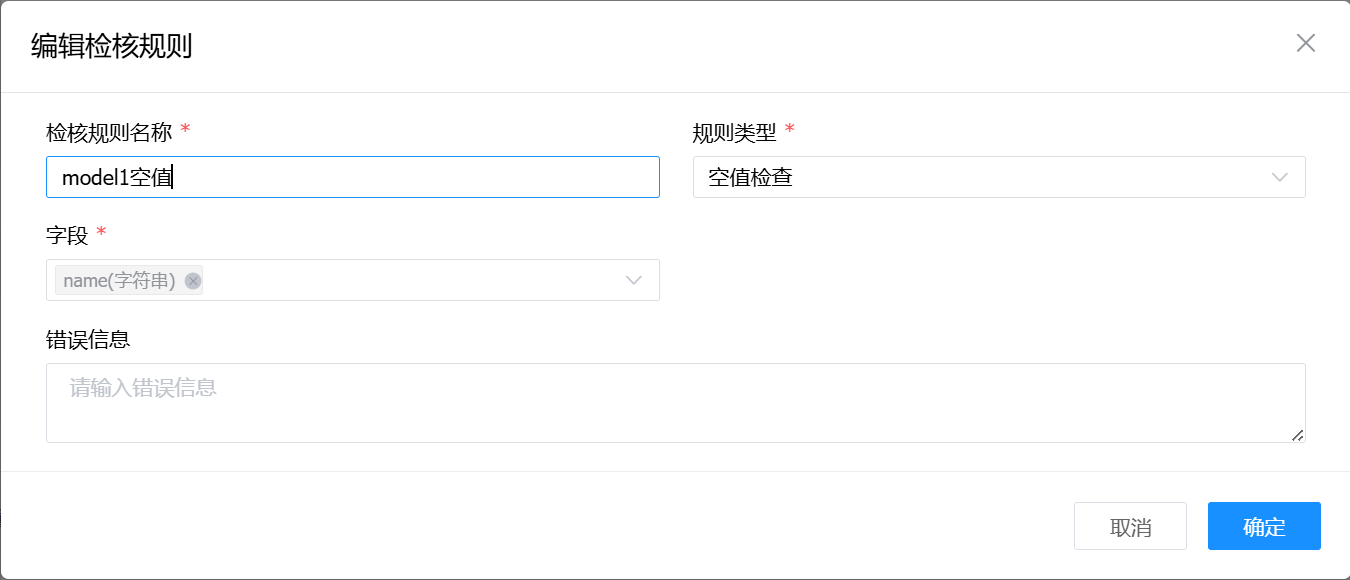Click the empty area of the 字段 multi-select box
1350x580 pixels.
pyautogui.click(x=410, y=280)
